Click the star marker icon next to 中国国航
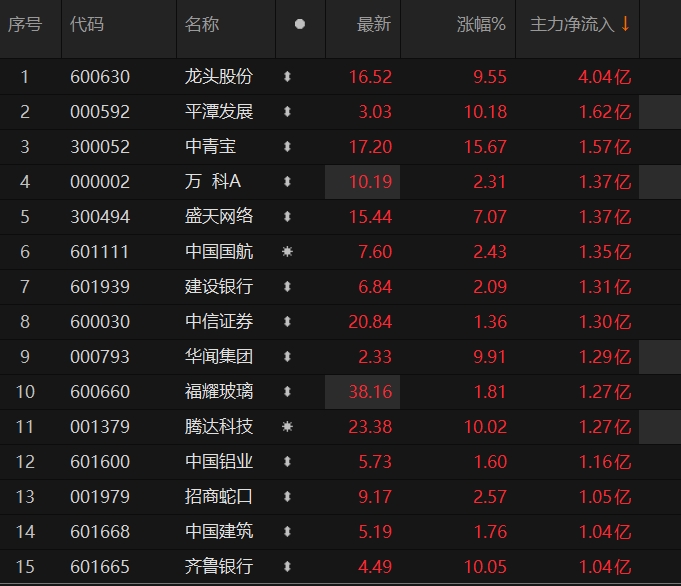 pos(287,252)
